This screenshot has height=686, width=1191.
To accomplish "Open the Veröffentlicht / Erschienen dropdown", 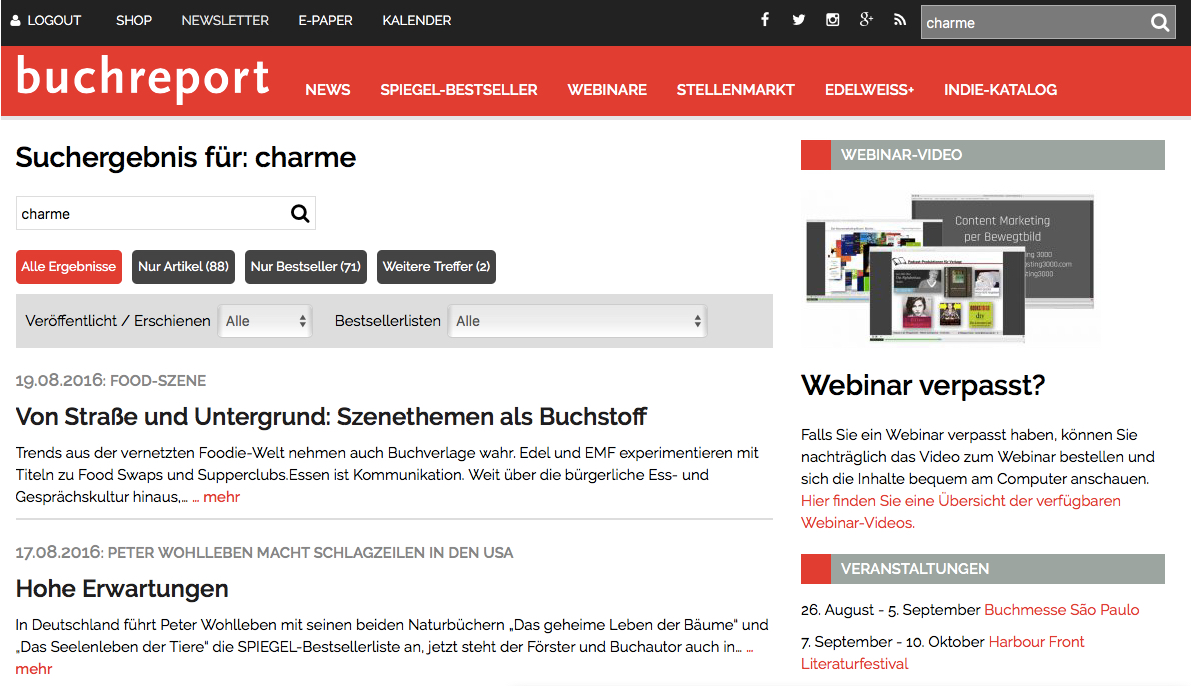I will pyautogui.click(x=265, y=321).
